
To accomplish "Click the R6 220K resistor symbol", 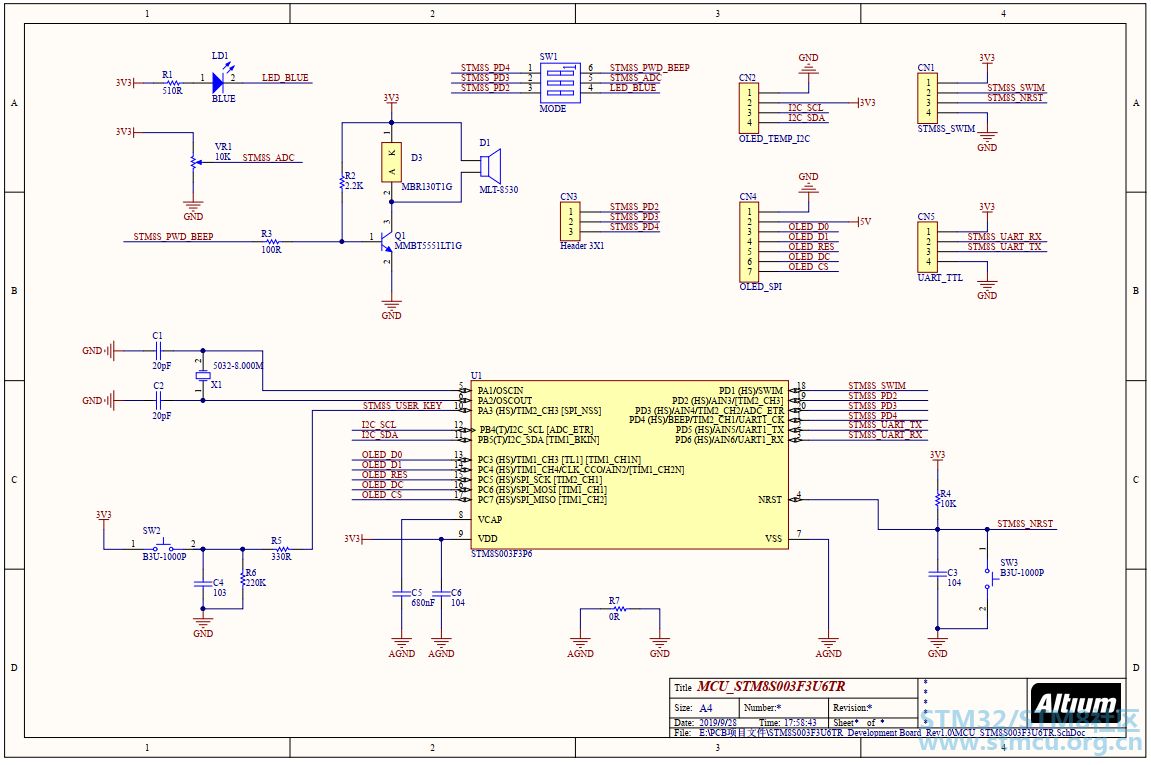I will click(x=243, y=579).
